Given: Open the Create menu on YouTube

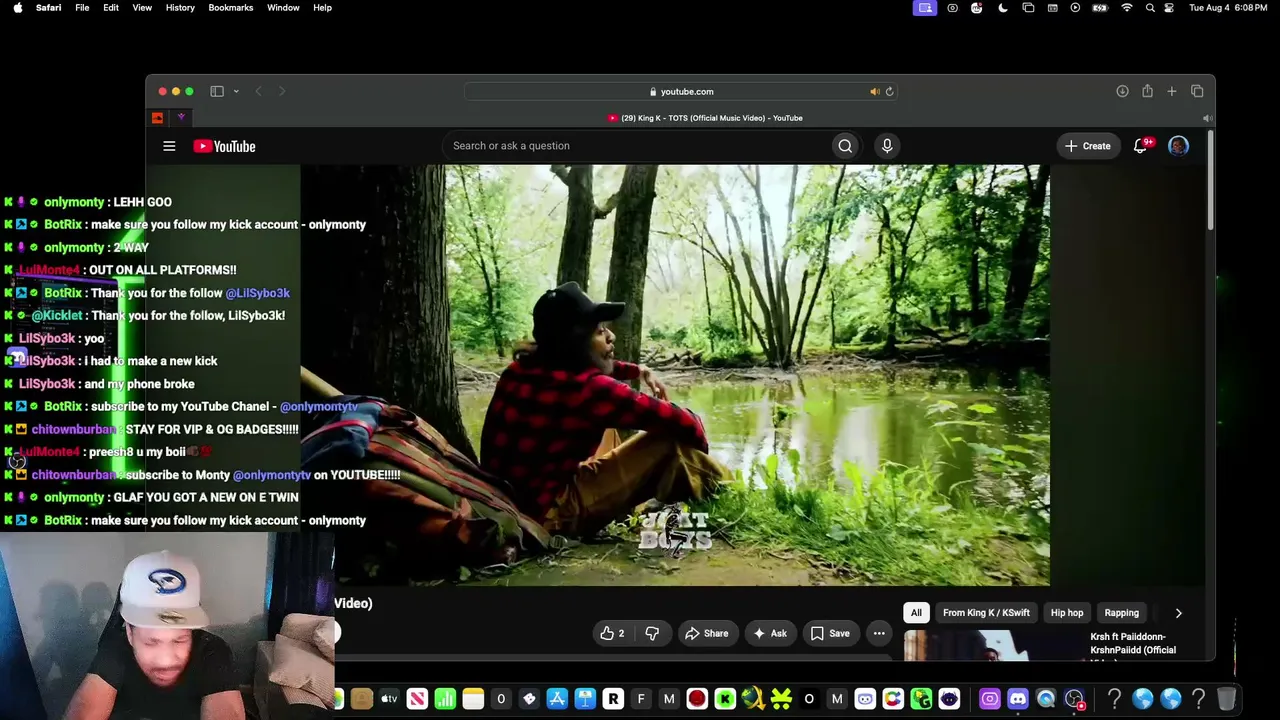Looking at the screenshot, I should coord(1088,146).
